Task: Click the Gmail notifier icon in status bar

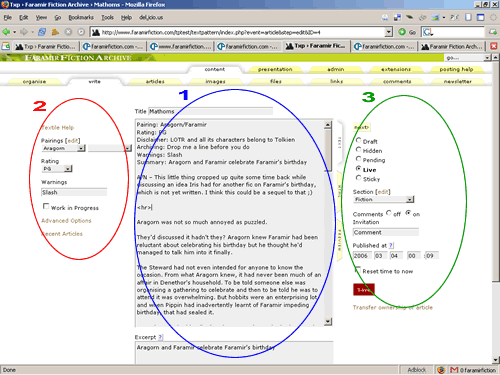Action: coord(454,370)
